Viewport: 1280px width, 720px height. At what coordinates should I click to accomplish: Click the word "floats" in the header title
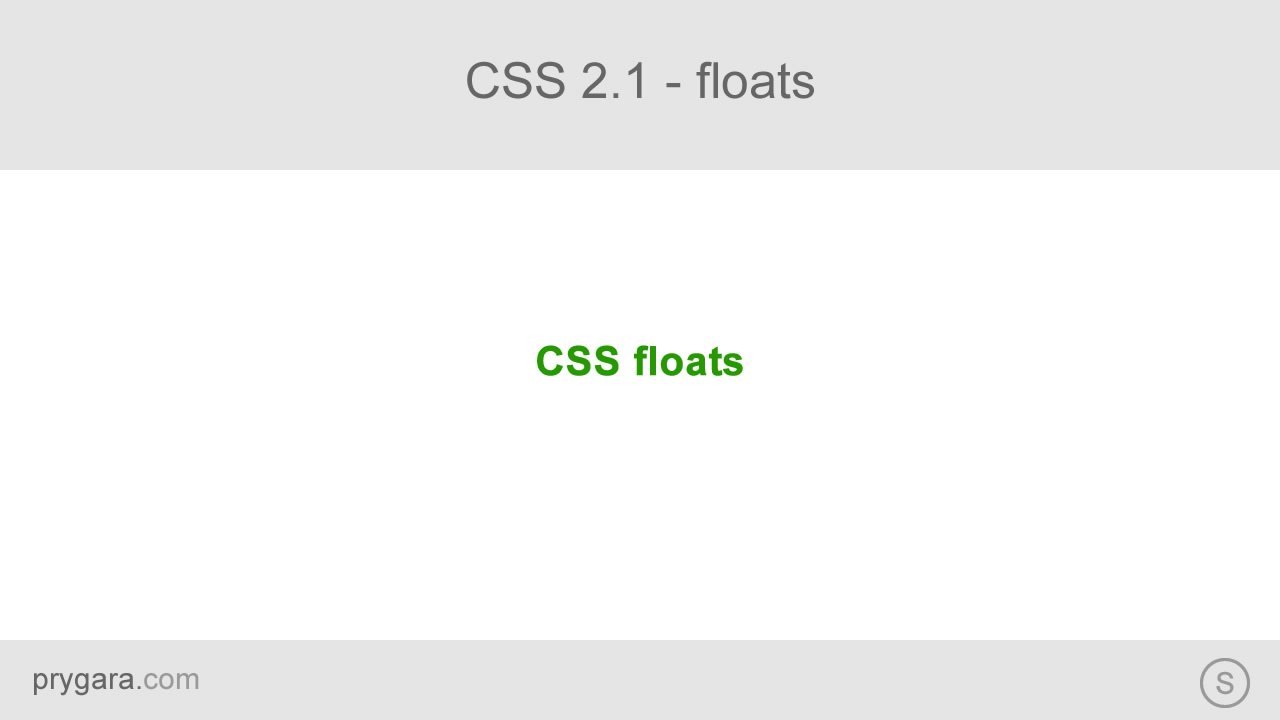pyautogui.click(x=755, y=81)
